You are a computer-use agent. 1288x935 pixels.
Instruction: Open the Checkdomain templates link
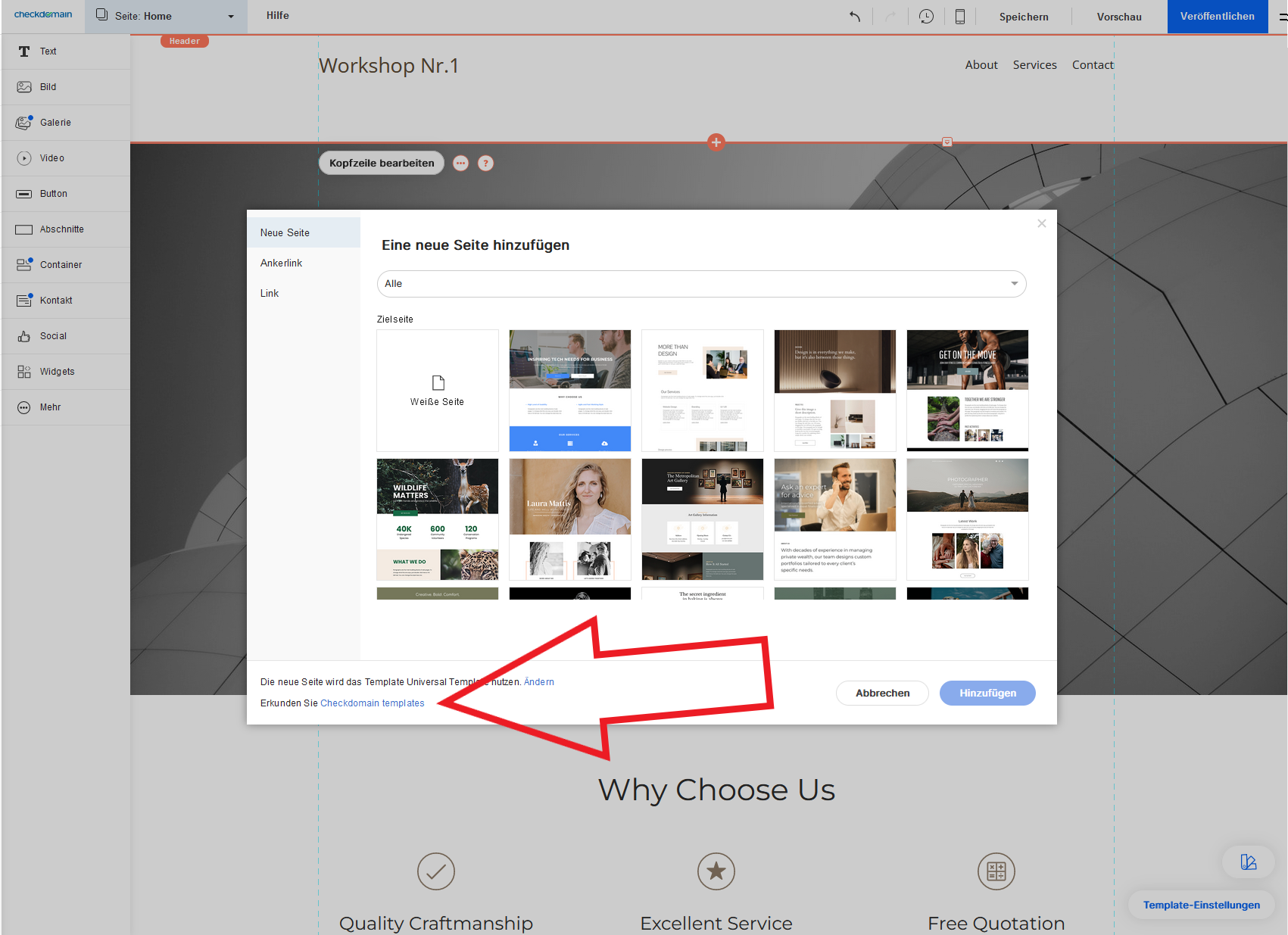(x=372, y=703)
